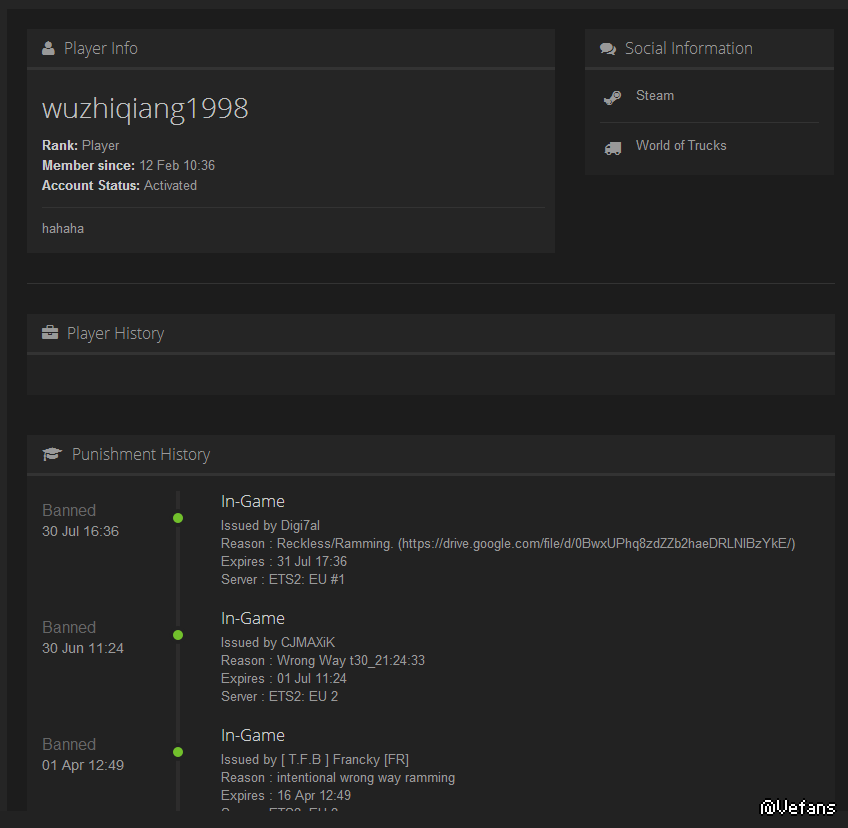Click the briefcase icon for Player History

click(50, 333)
